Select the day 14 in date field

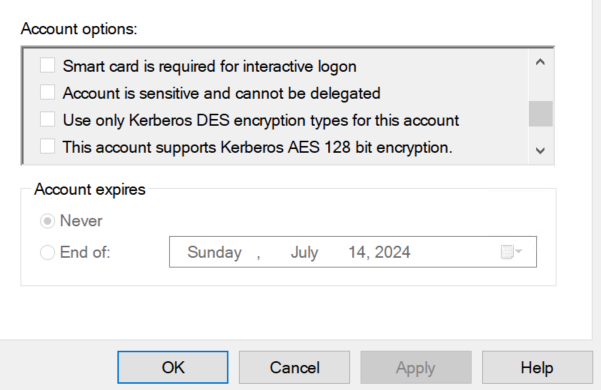click(357, 252)
